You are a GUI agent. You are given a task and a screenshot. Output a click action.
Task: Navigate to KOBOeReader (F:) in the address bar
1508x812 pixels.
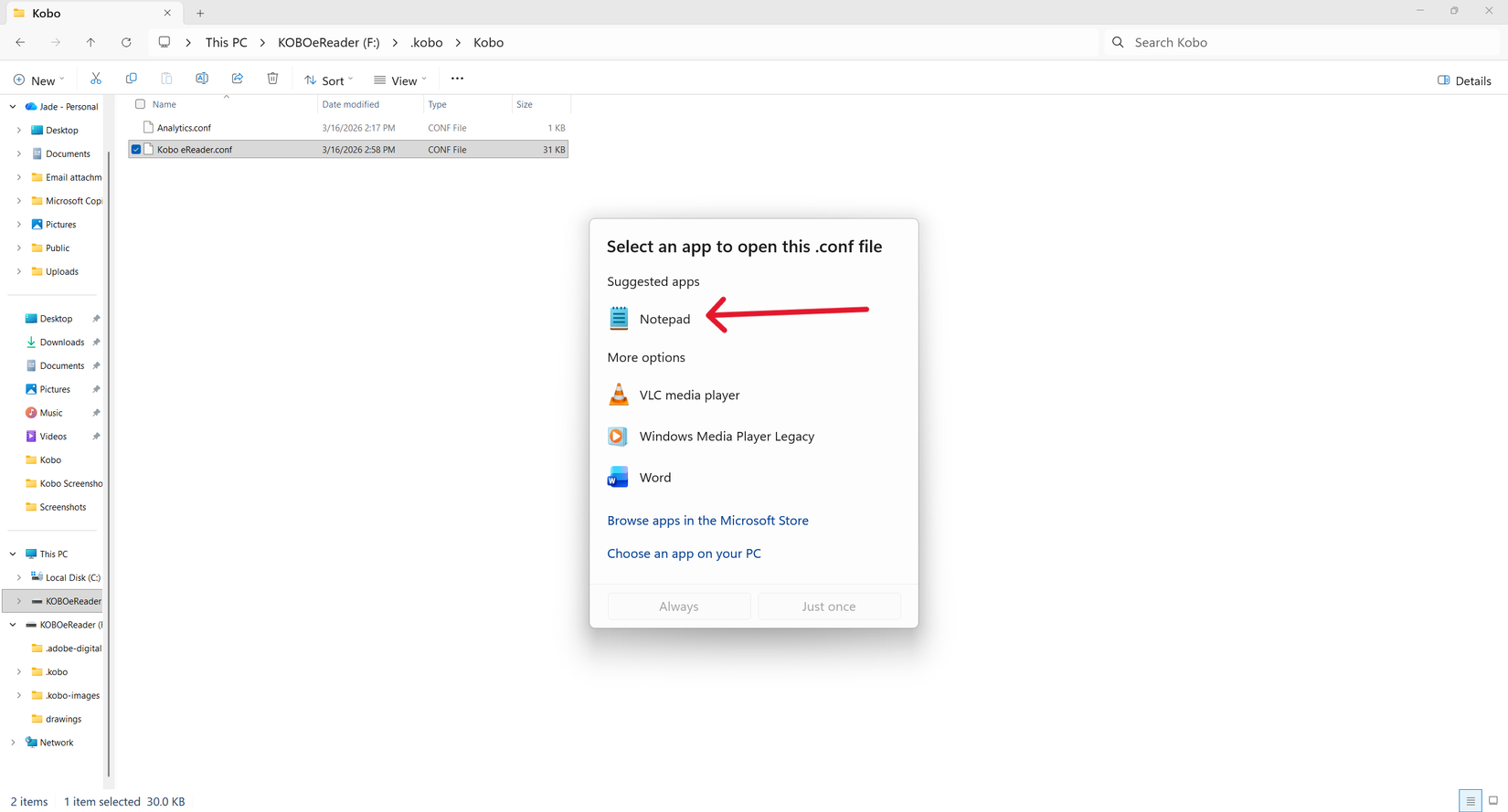(329, 42)
